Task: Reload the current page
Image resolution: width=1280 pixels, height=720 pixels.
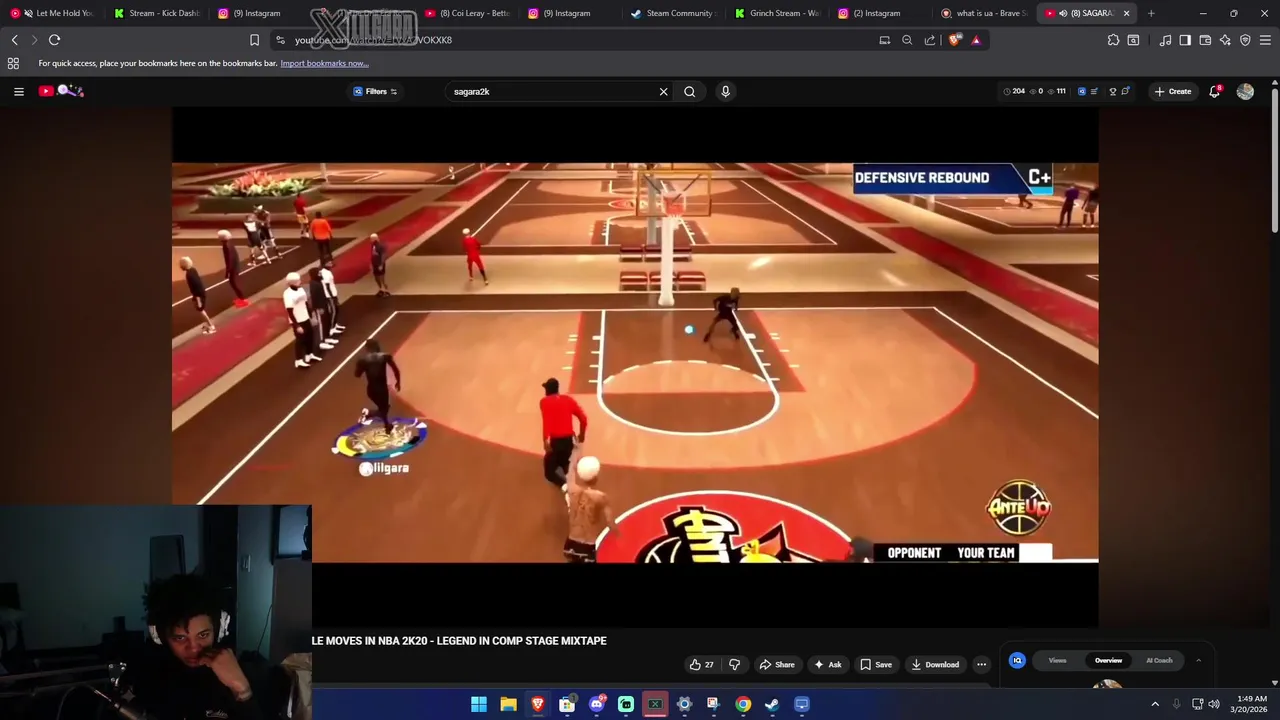Action: 54,40
